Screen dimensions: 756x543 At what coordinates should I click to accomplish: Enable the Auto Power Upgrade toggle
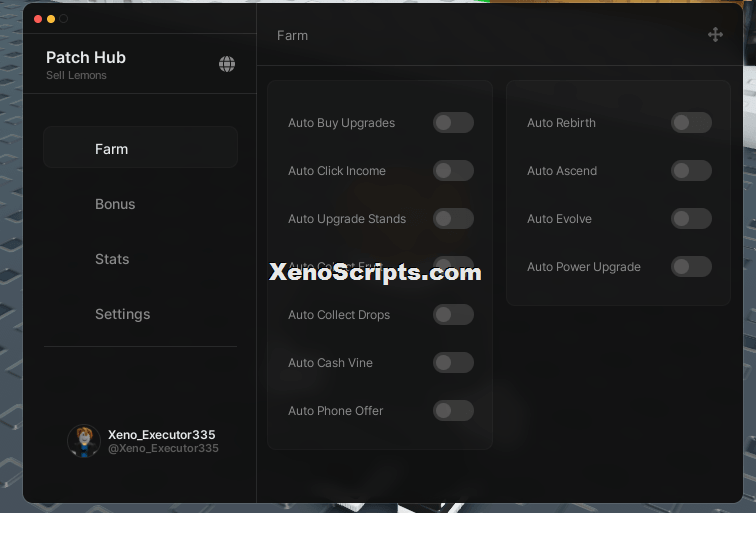click(x=691, y=266)
